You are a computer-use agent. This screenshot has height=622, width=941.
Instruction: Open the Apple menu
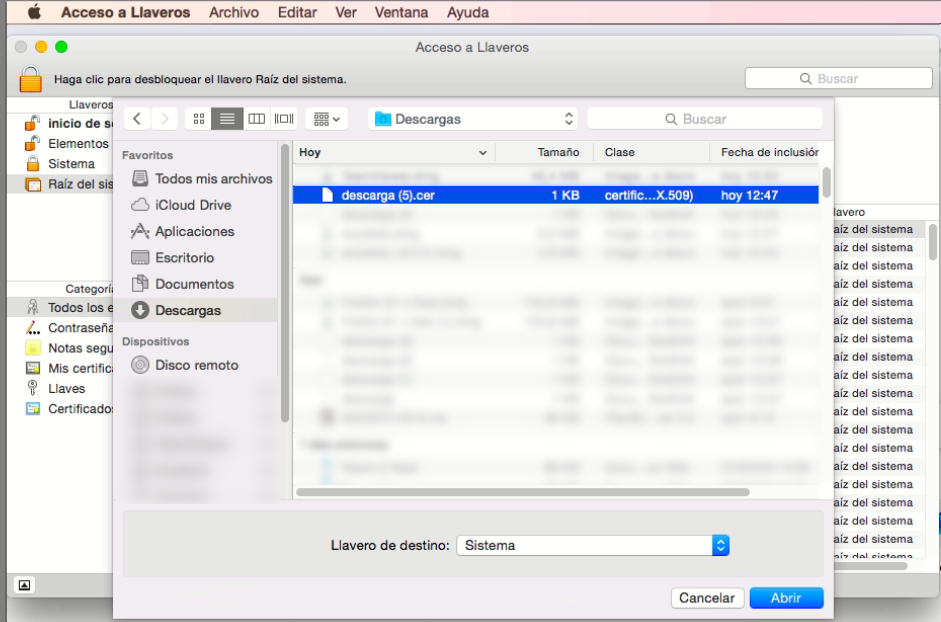[x=34, y=12]
